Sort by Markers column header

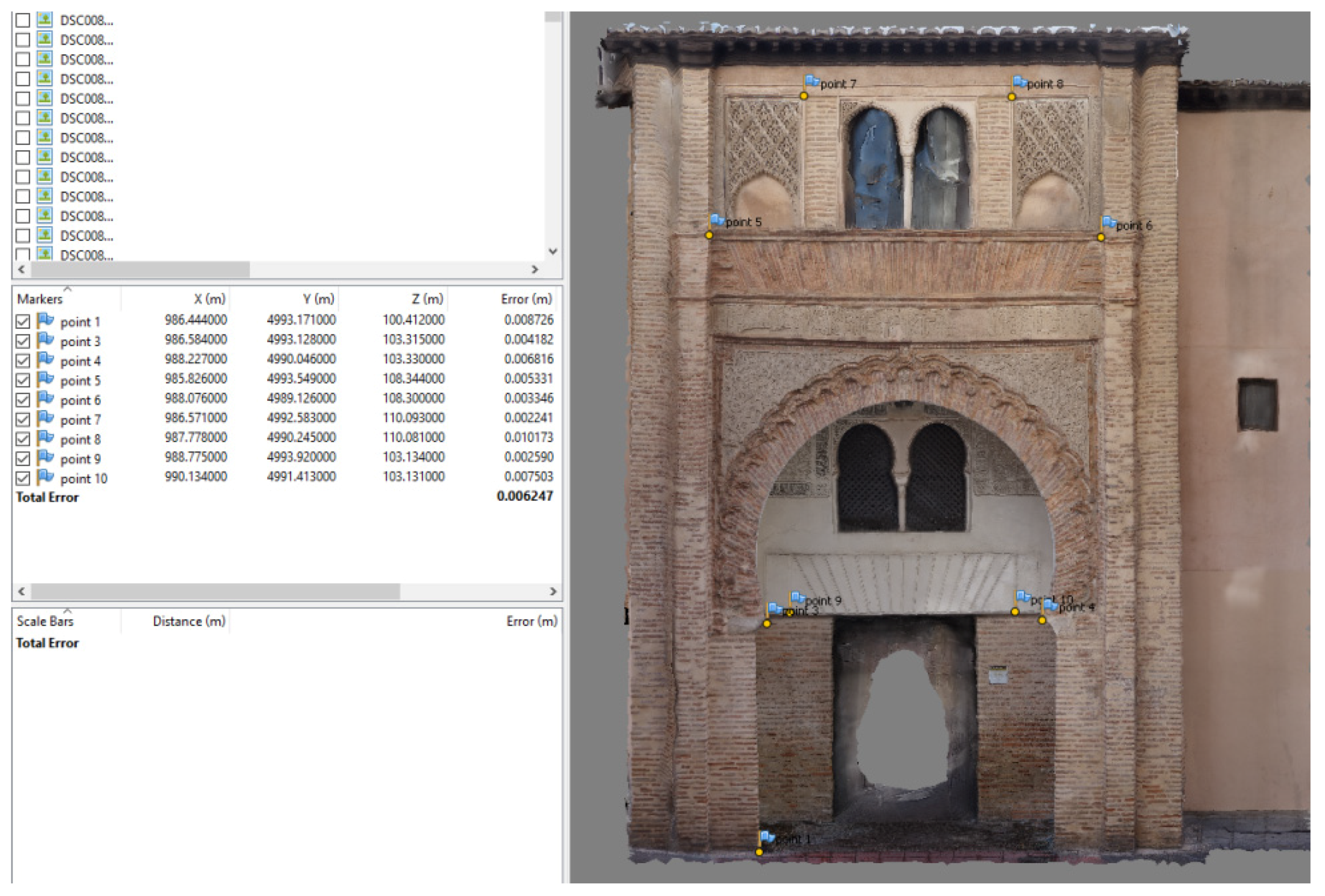[x=40, y=299]
